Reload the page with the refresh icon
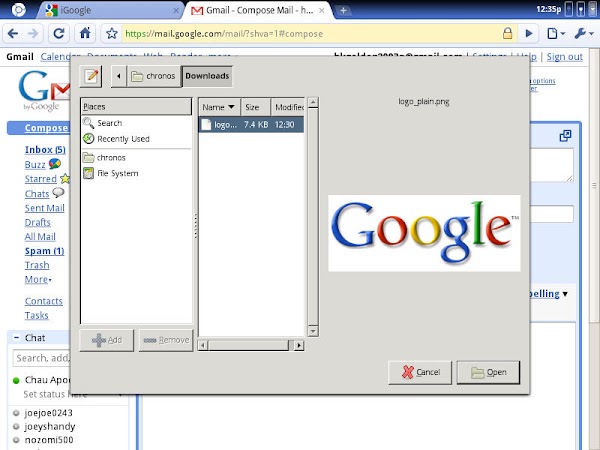Viewport: 600px width, 450px height. (x=59, y=34)
